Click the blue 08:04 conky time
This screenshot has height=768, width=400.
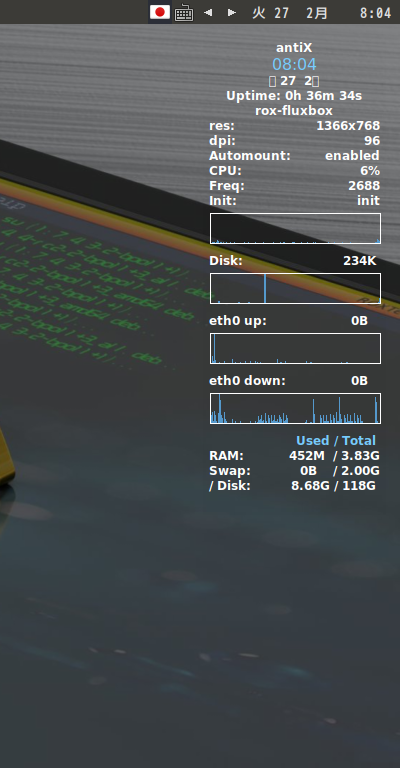coord(294,64)
